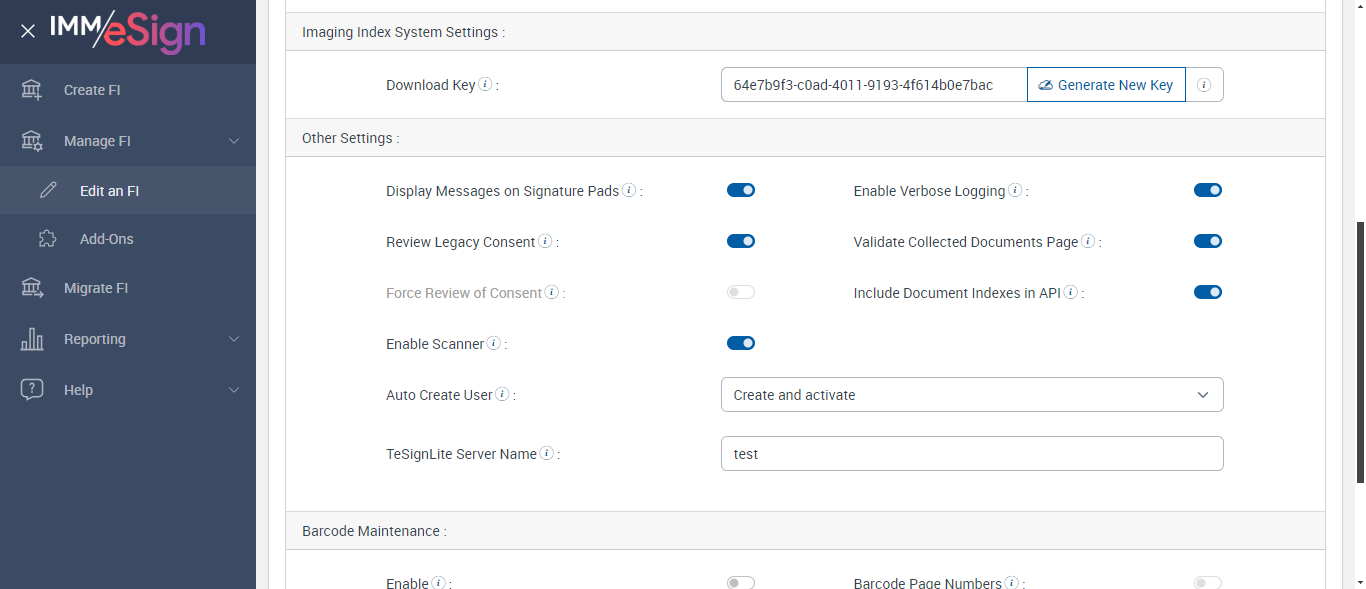Switch off Include Document Indexes in API
The image size is (1366, 589).
click(1208, 292)
